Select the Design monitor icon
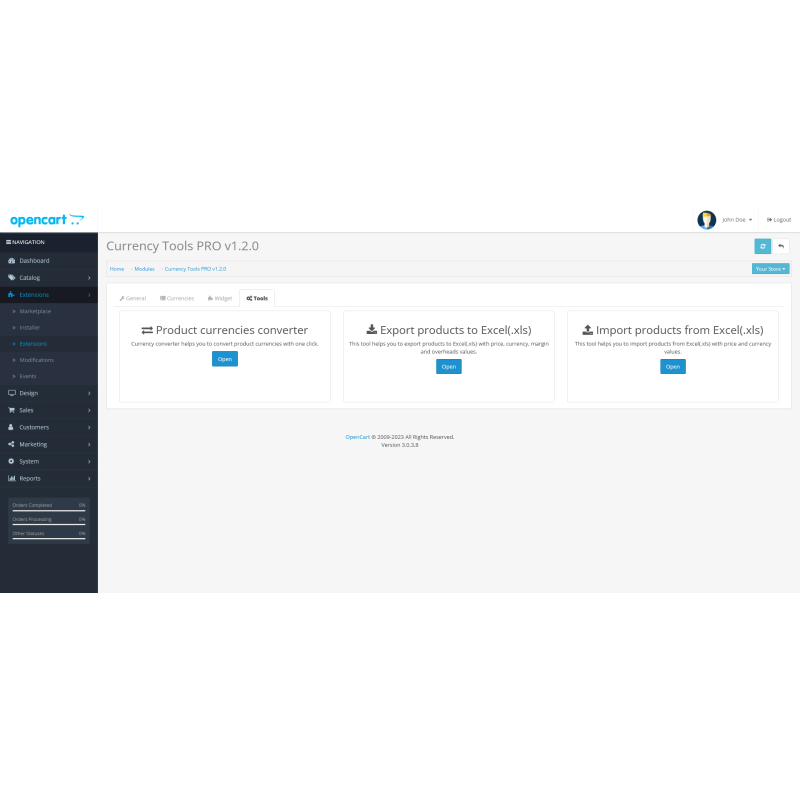Screen dimensions: 800x800 point(14,393)
